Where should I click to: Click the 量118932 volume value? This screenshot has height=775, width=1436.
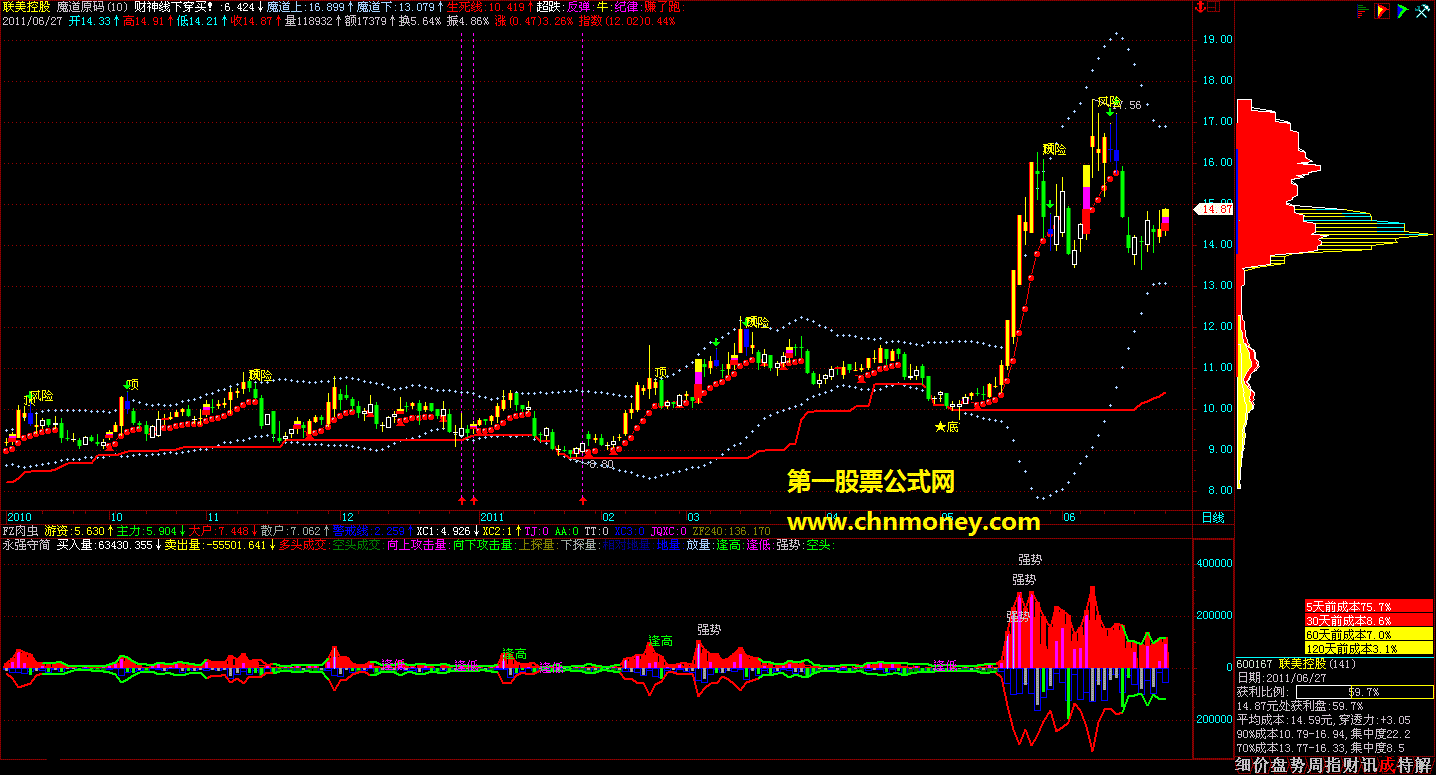[x=306, y=19]
